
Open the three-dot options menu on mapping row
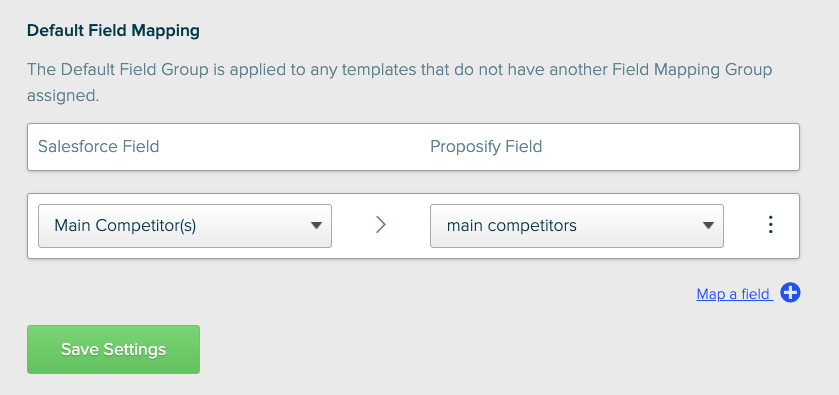tap(771, 225)
